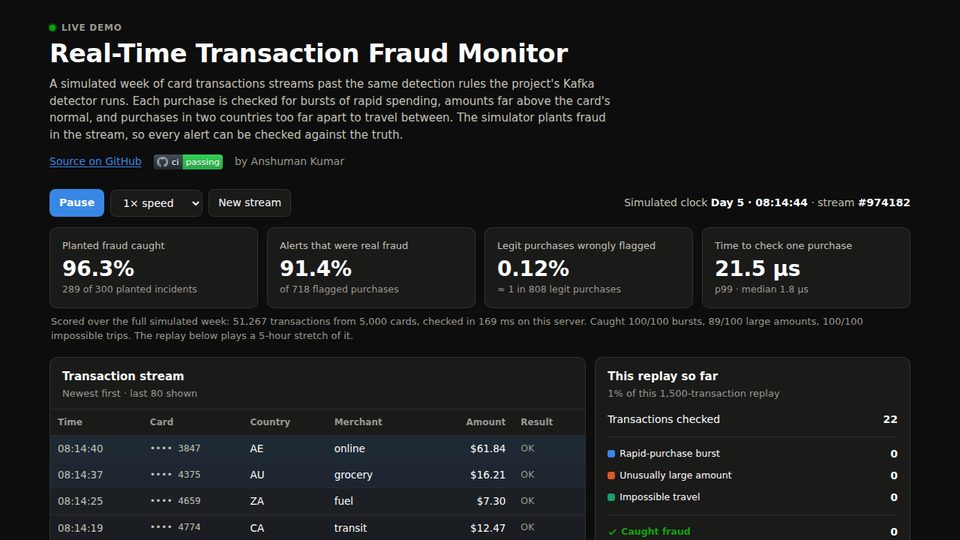This screenshot has width=960, height=540.
Task: Click the CA country cell
Action: point(257,528)
